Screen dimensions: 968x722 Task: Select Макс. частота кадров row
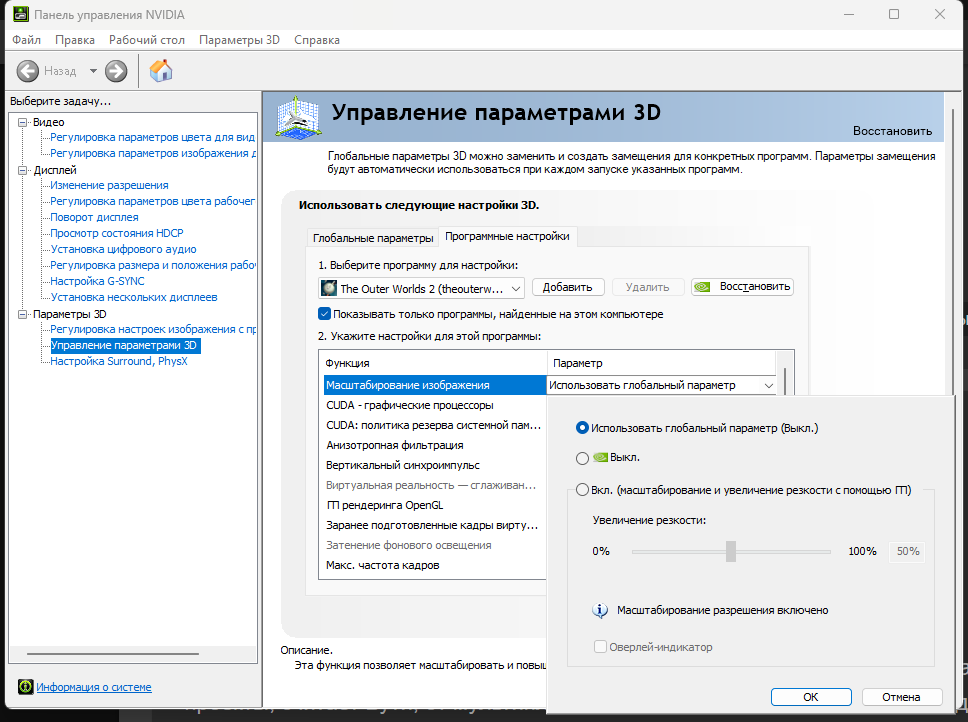(x=435, y=565)
